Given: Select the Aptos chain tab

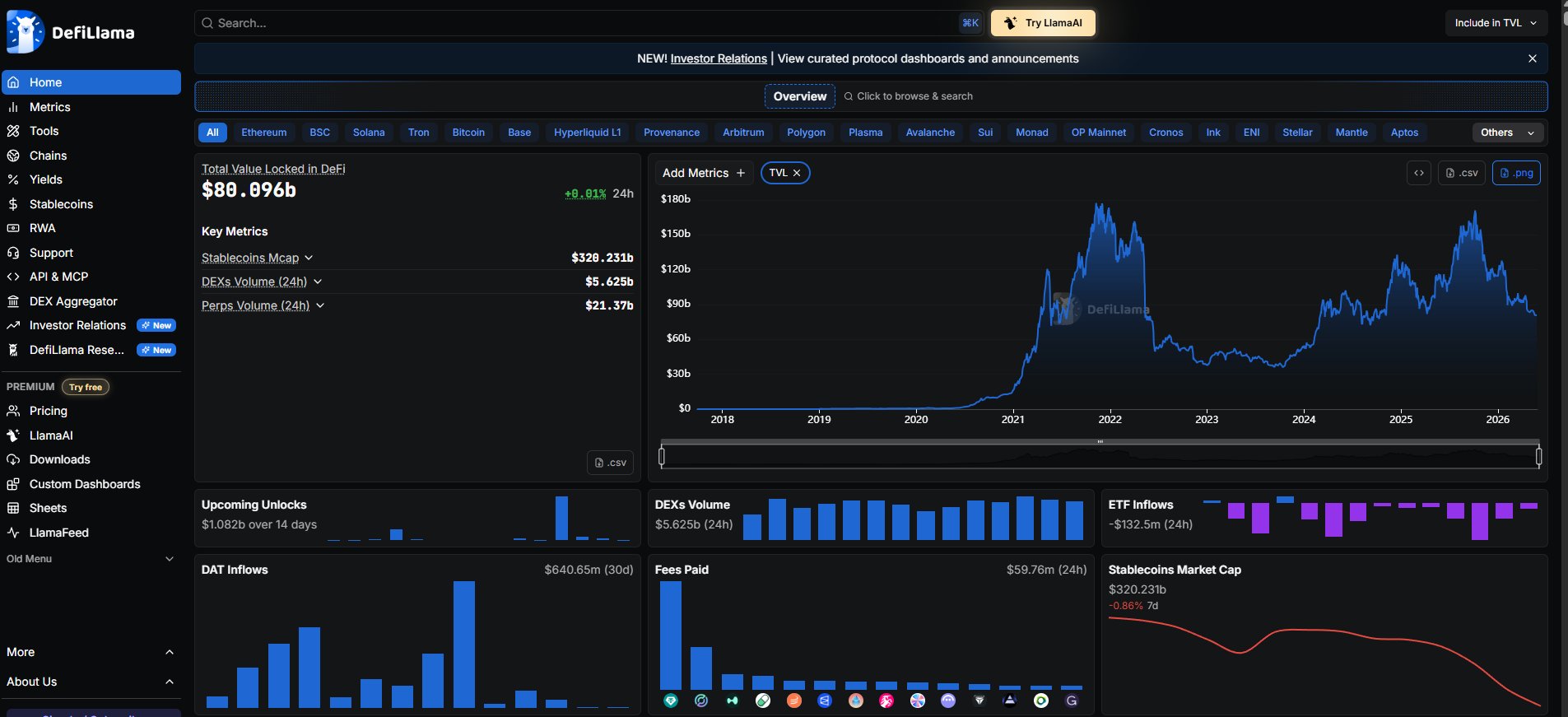Looking at the screenshot, I should coord(1404,133).
